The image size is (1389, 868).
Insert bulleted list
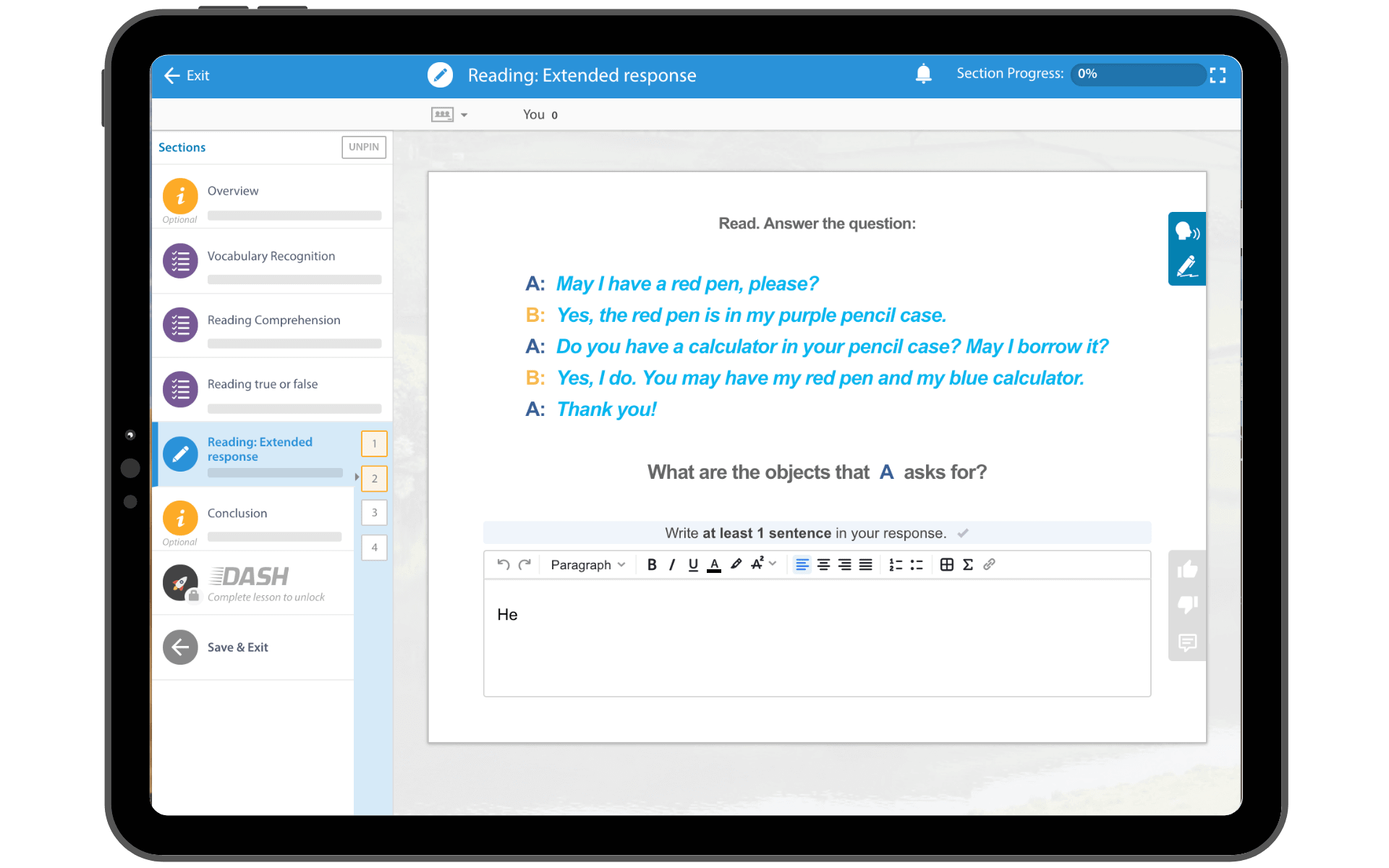917,565
